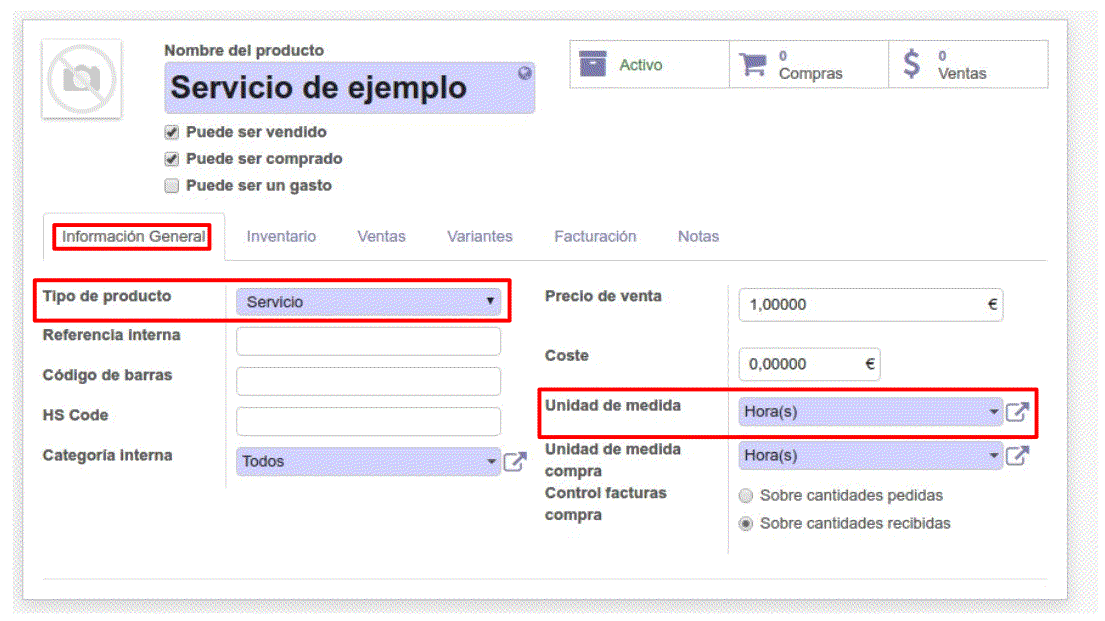Click the Ventas dollar sign icon
Image resolution: width=1105 pixels, height=621 pixels.
click(911, 65)
